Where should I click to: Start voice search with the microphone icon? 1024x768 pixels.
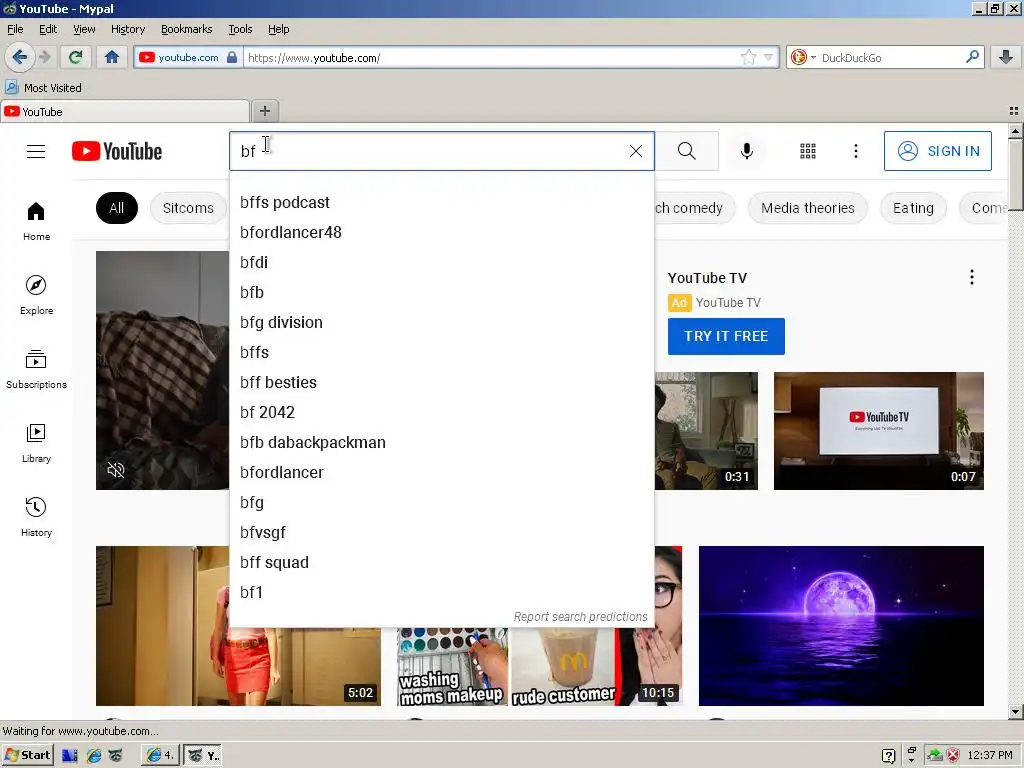point(746,152)
